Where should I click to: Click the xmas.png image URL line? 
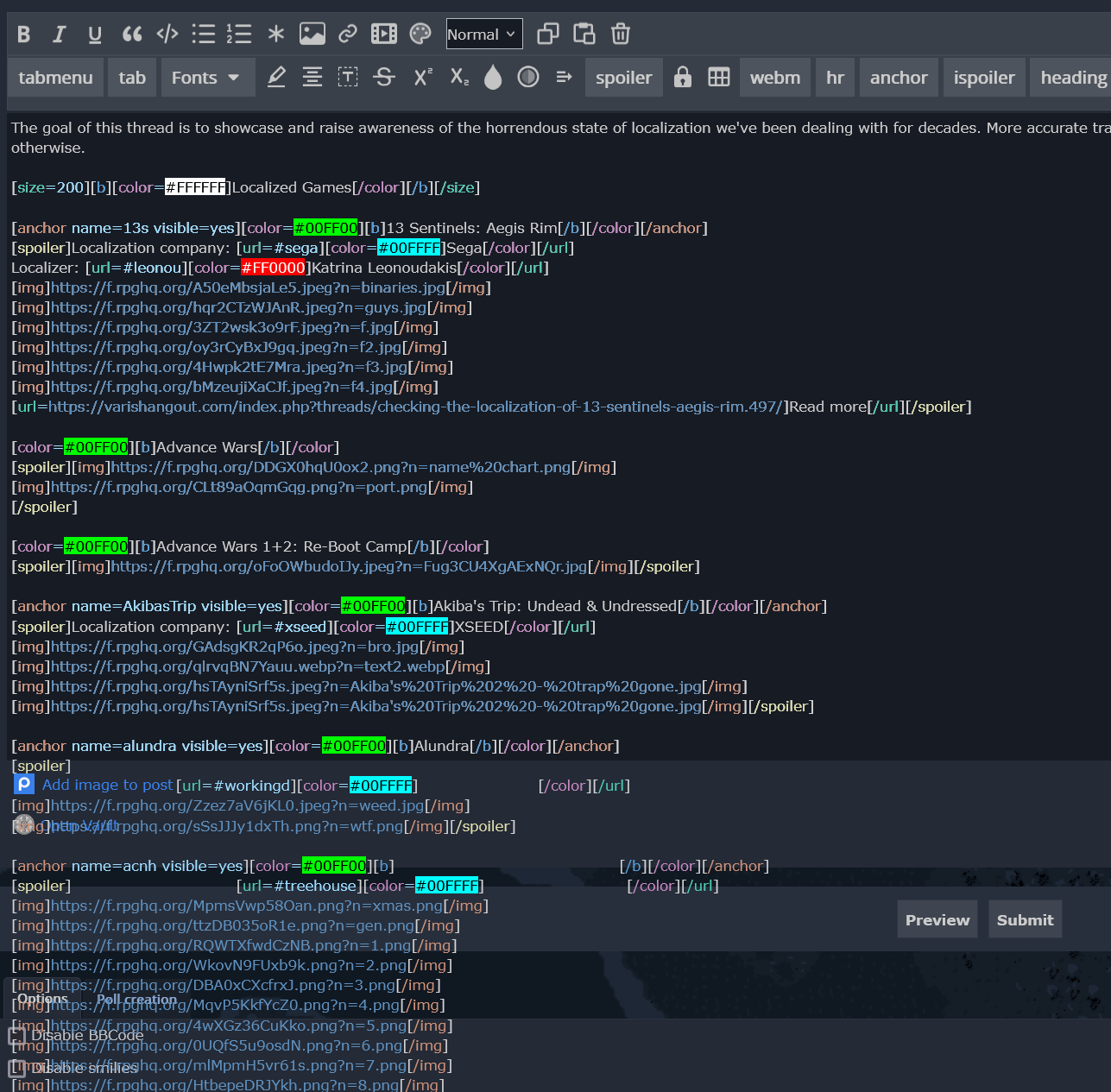(250, 906)
